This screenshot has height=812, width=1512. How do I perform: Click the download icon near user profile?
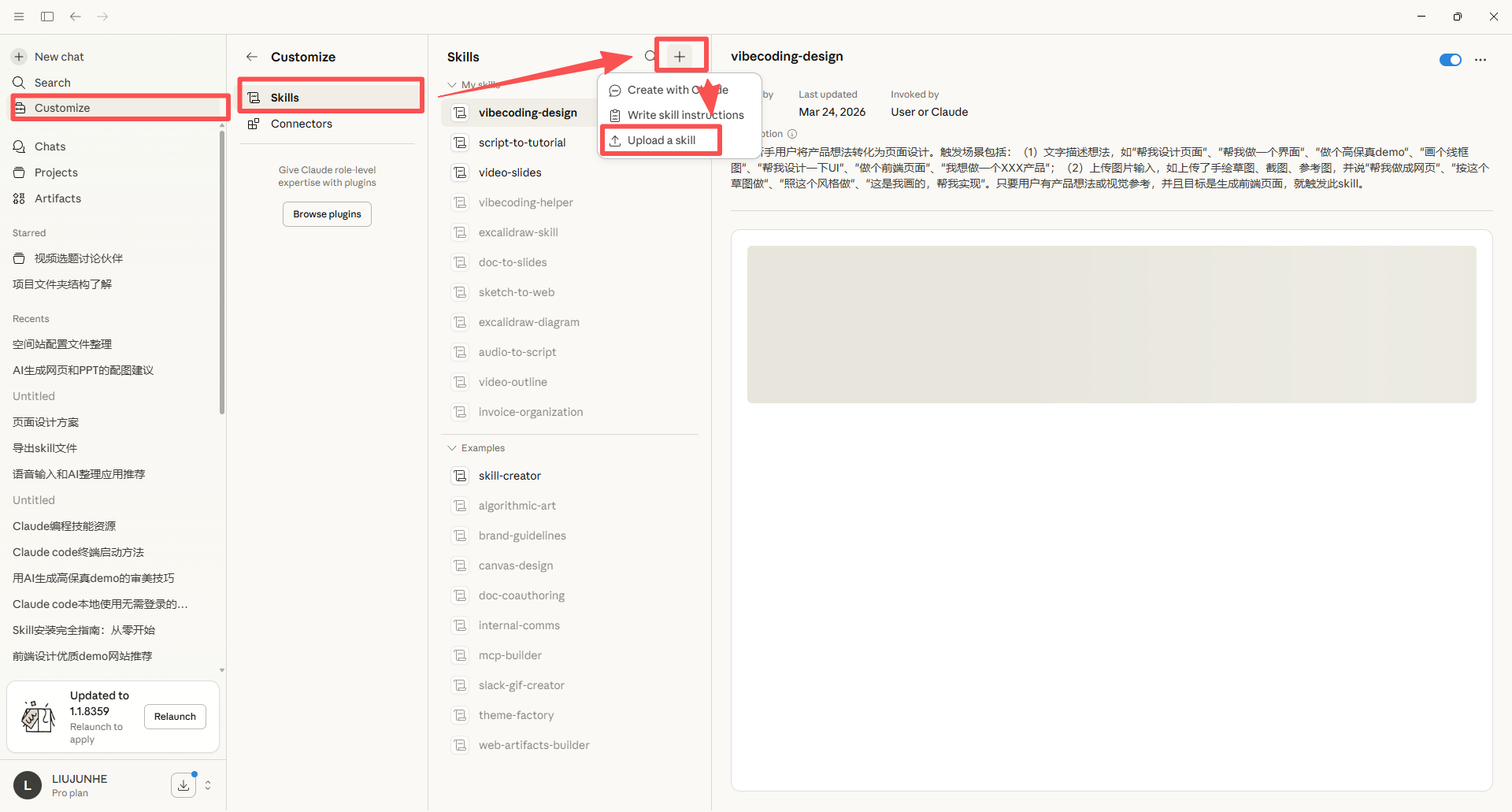[183, 785]
